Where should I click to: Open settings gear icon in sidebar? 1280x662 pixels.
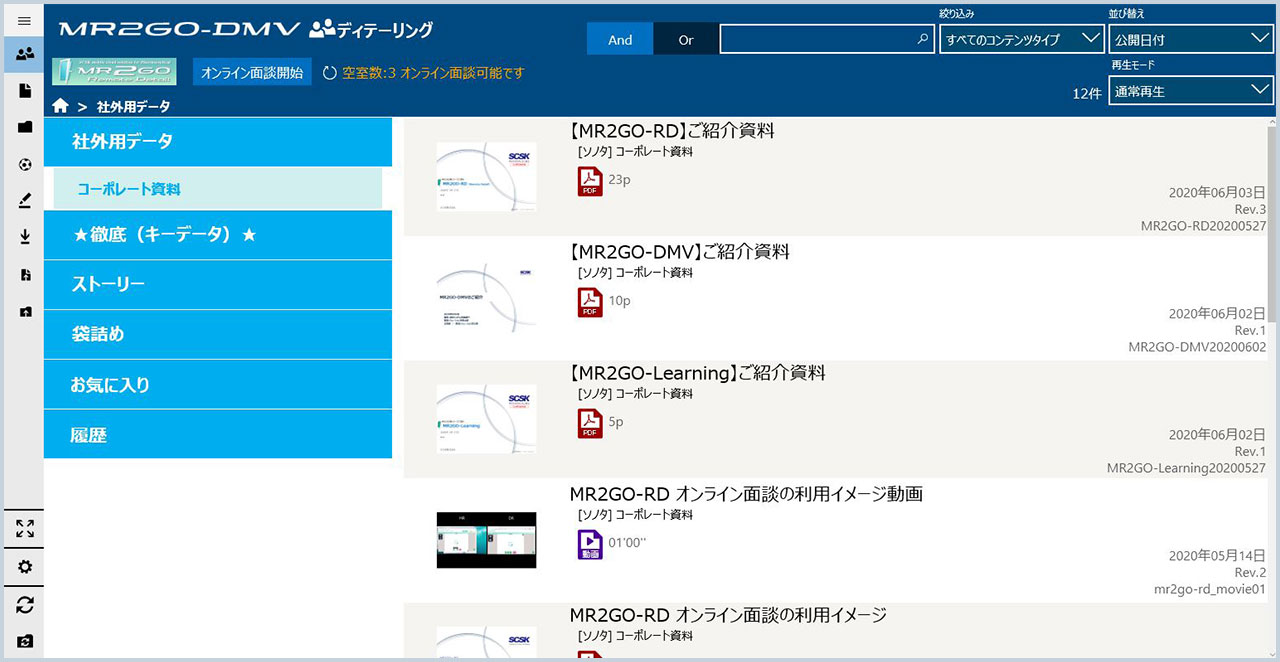coord(25,567)
